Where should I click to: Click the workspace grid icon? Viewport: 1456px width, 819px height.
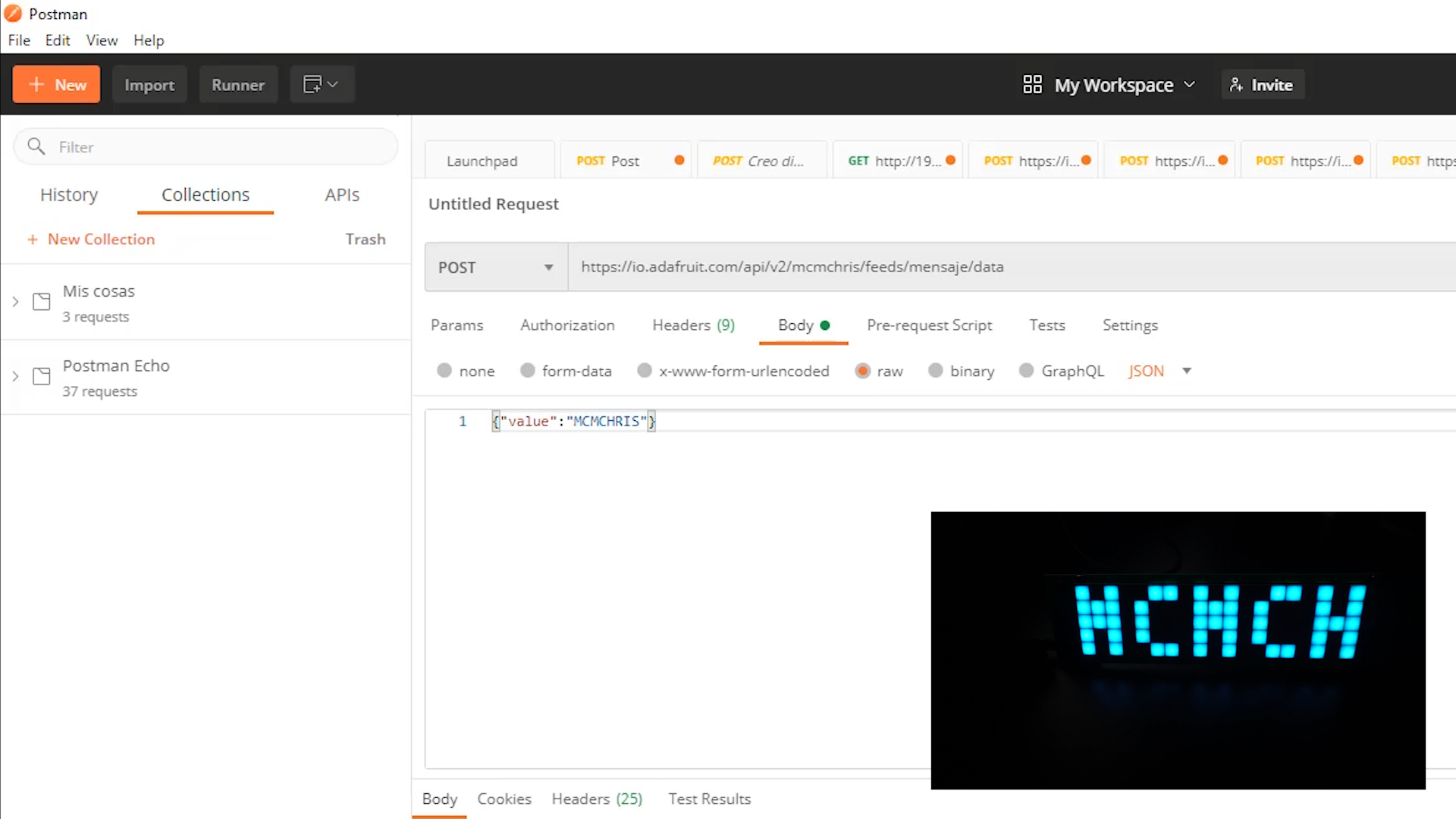[1032, 84]
